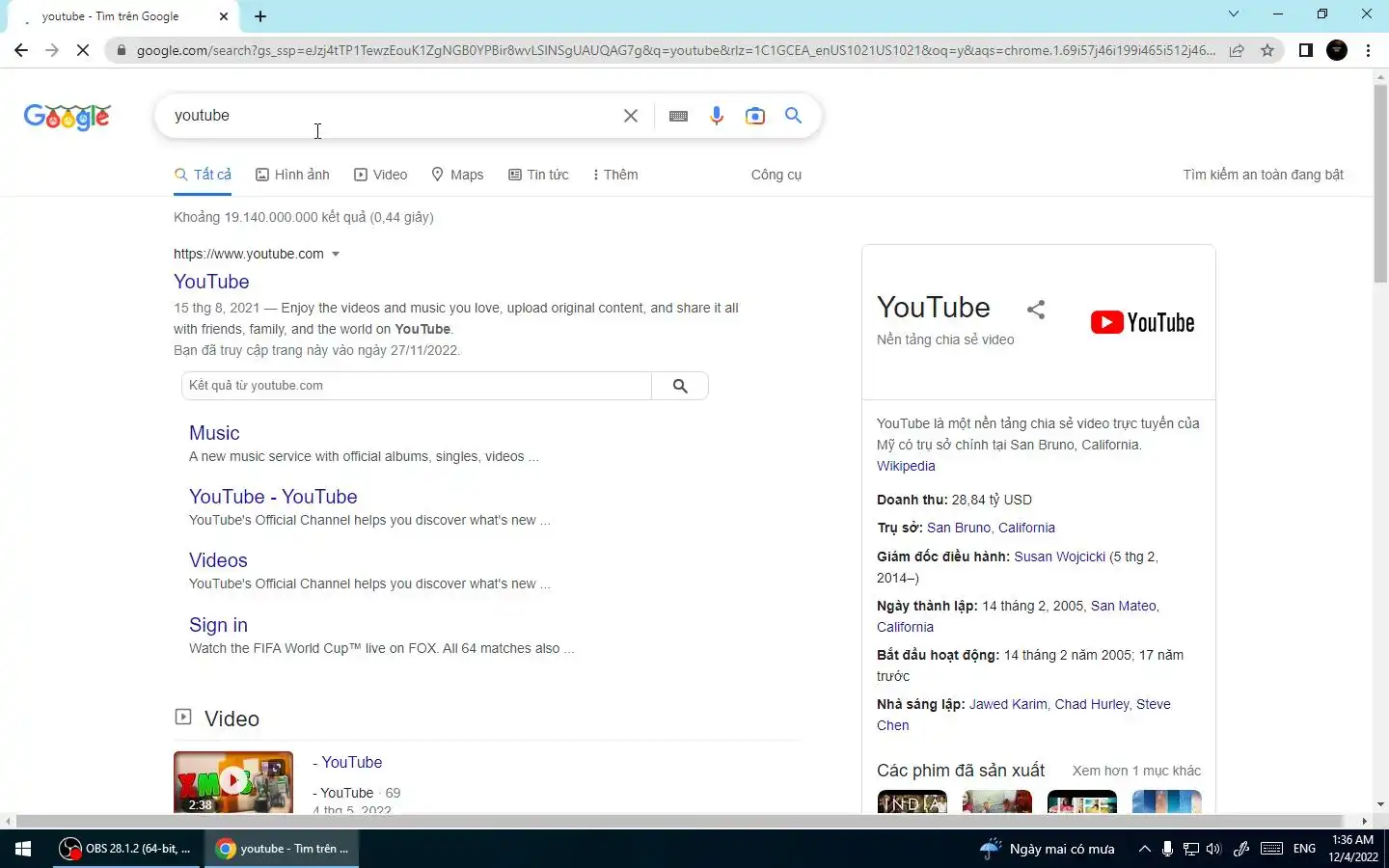Open the 'Music' sitelink
Image resolution: width=1389 pixels, height=868 pixels.
point(214,433)
